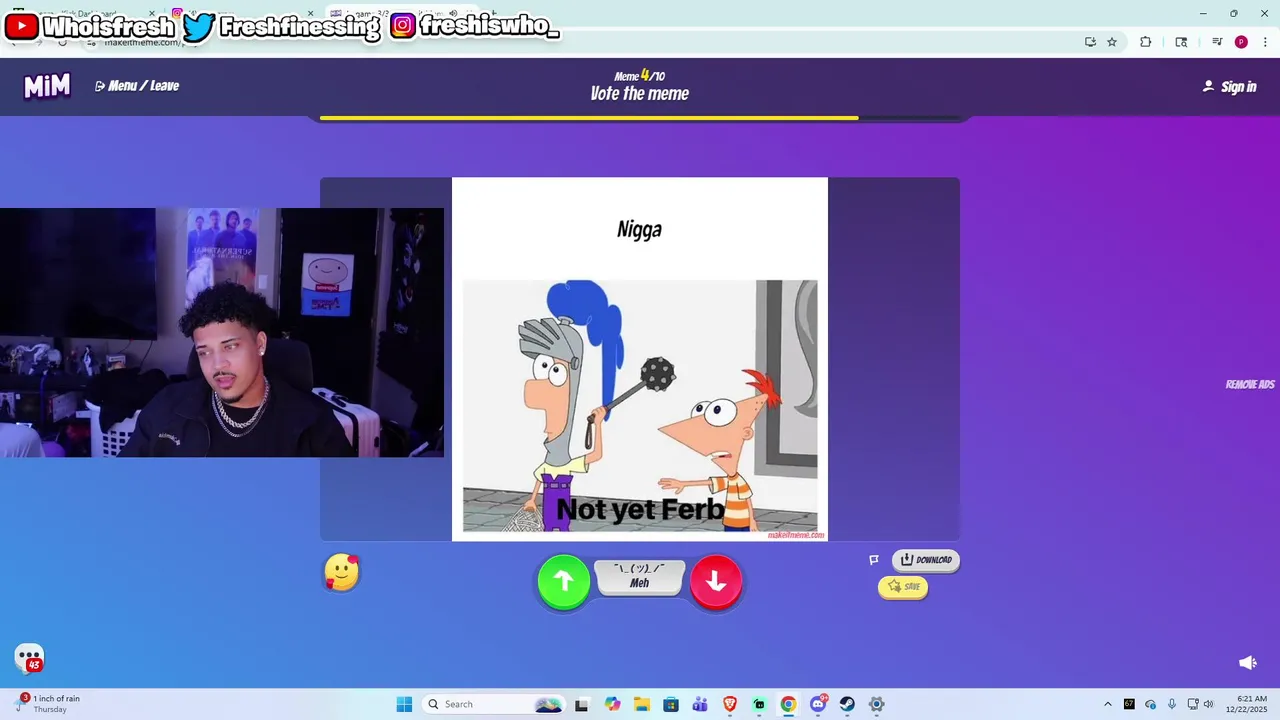The image size is (1280, 720).
Task: Open File Explorer from taskbar
Action: coord(641,704)
